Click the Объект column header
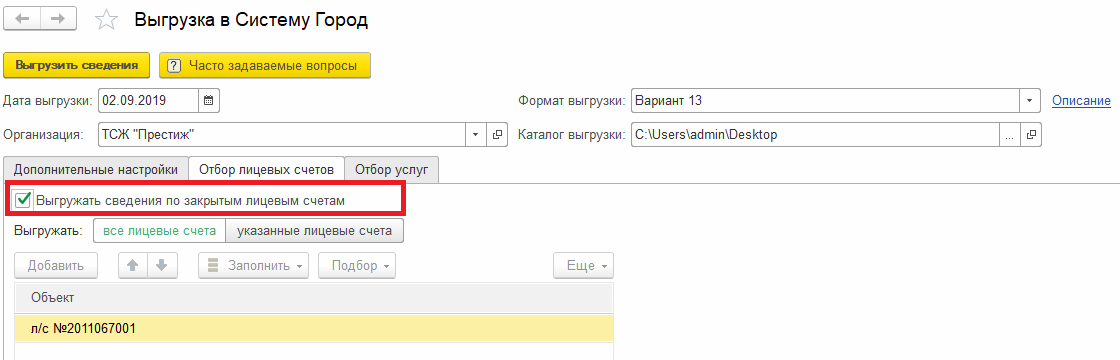Screen dimensions: 1120x360 click(314, 297)
